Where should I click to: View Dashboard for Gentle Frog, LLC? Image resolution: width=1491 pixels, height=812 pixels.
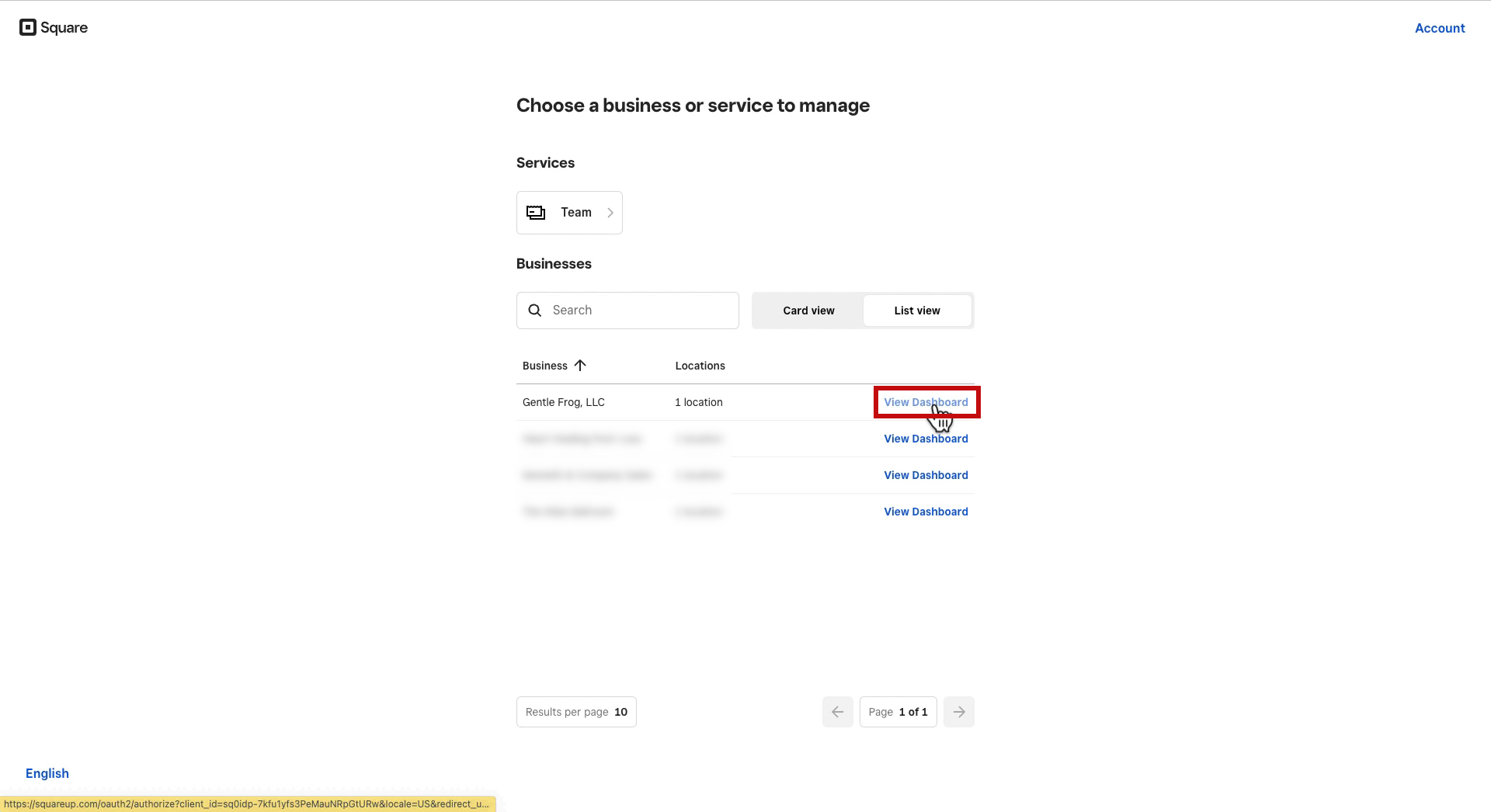point(926,402)
